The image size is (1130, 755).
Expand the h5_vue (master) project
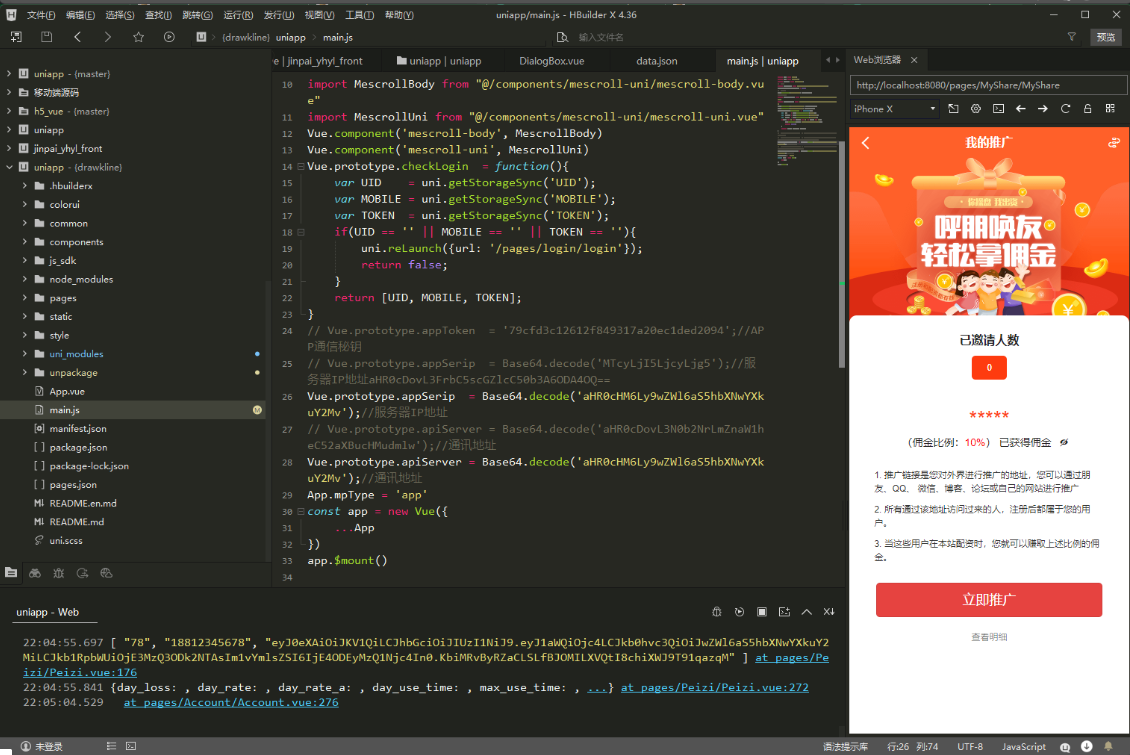[9, 111]
